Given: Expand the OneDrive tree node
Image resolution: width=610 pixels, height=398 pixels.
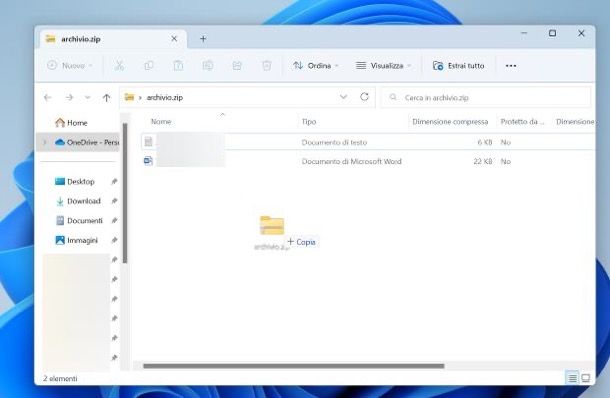Looking at the screenshot, I should [x=44, y=142].
